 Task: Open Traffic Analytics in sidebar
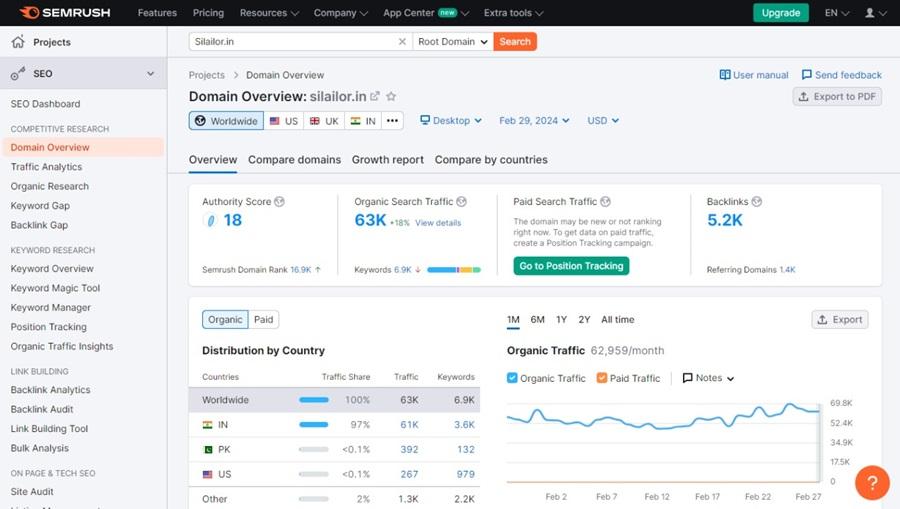coord(46,167)
